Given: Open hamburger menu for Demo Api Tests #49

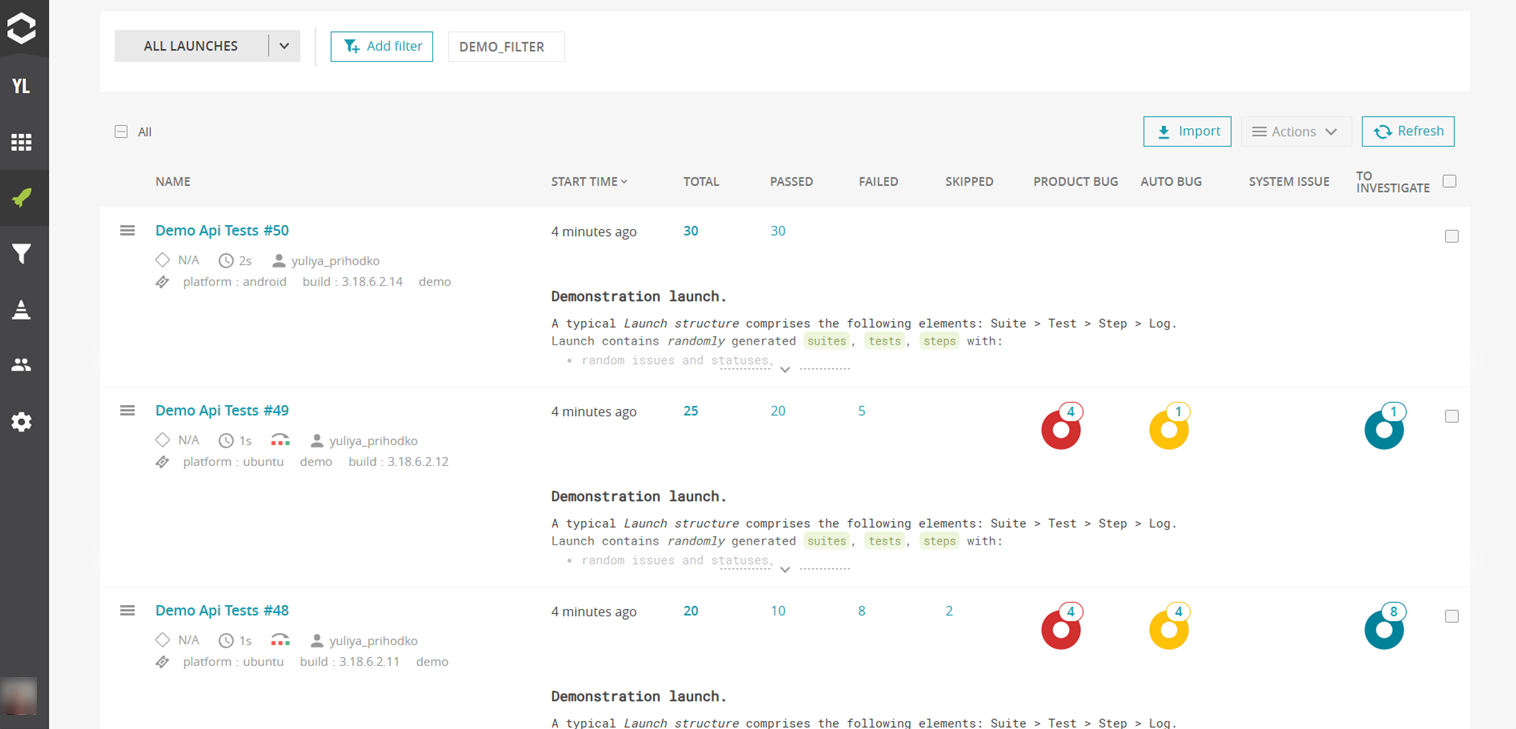Looking at the screenshot, I should pos(127,411).
